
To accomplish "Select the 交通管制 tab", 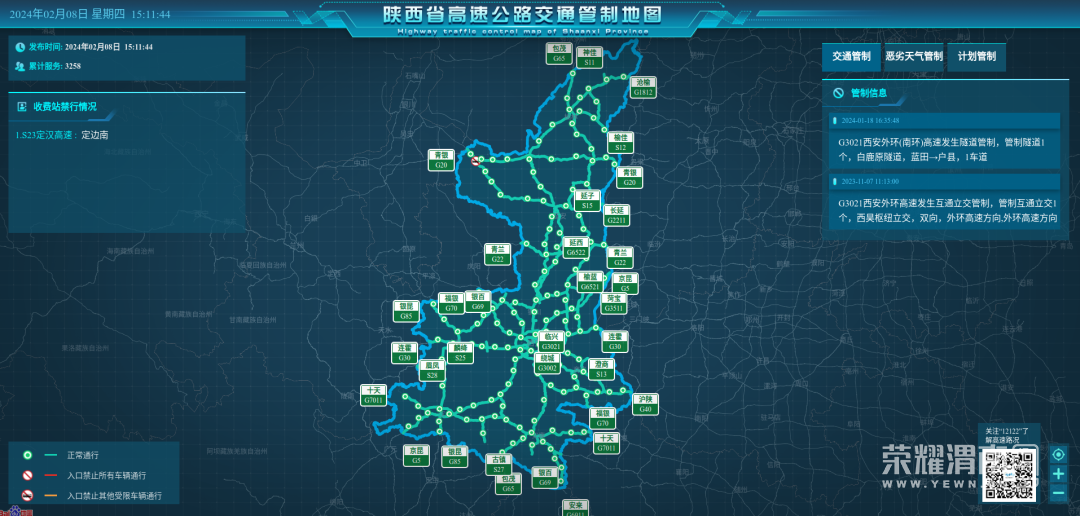I will click(851, 57).
